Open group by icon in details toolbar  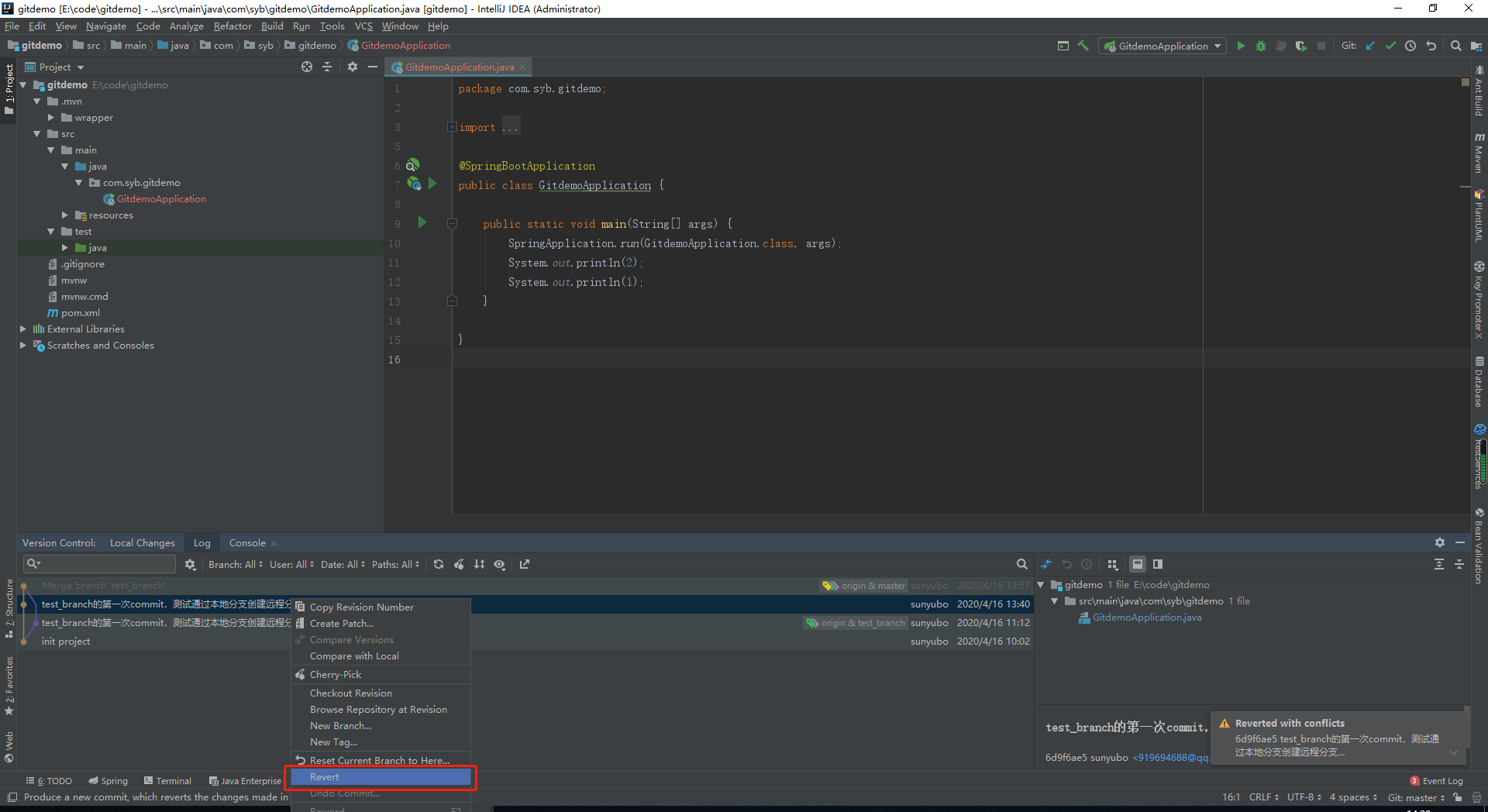click(1113, 564)
